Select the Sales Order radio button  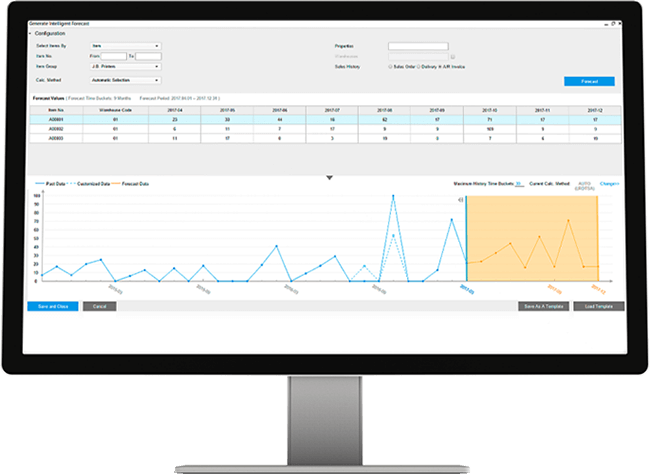click(x=389, y=68)
